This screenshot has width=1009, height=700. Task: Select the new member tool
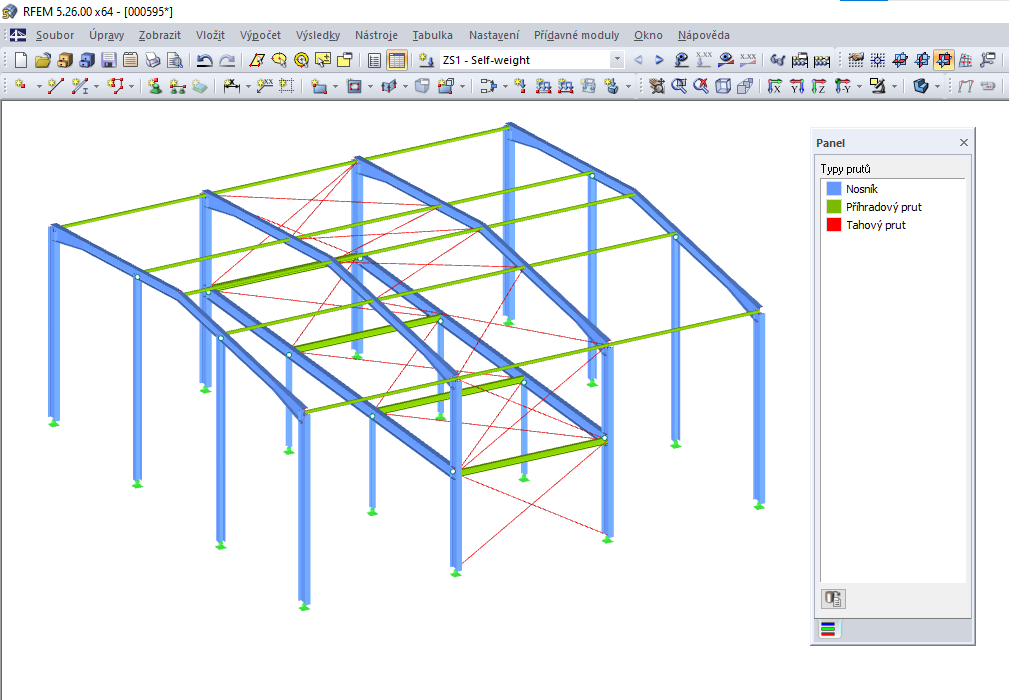[80, 86]
